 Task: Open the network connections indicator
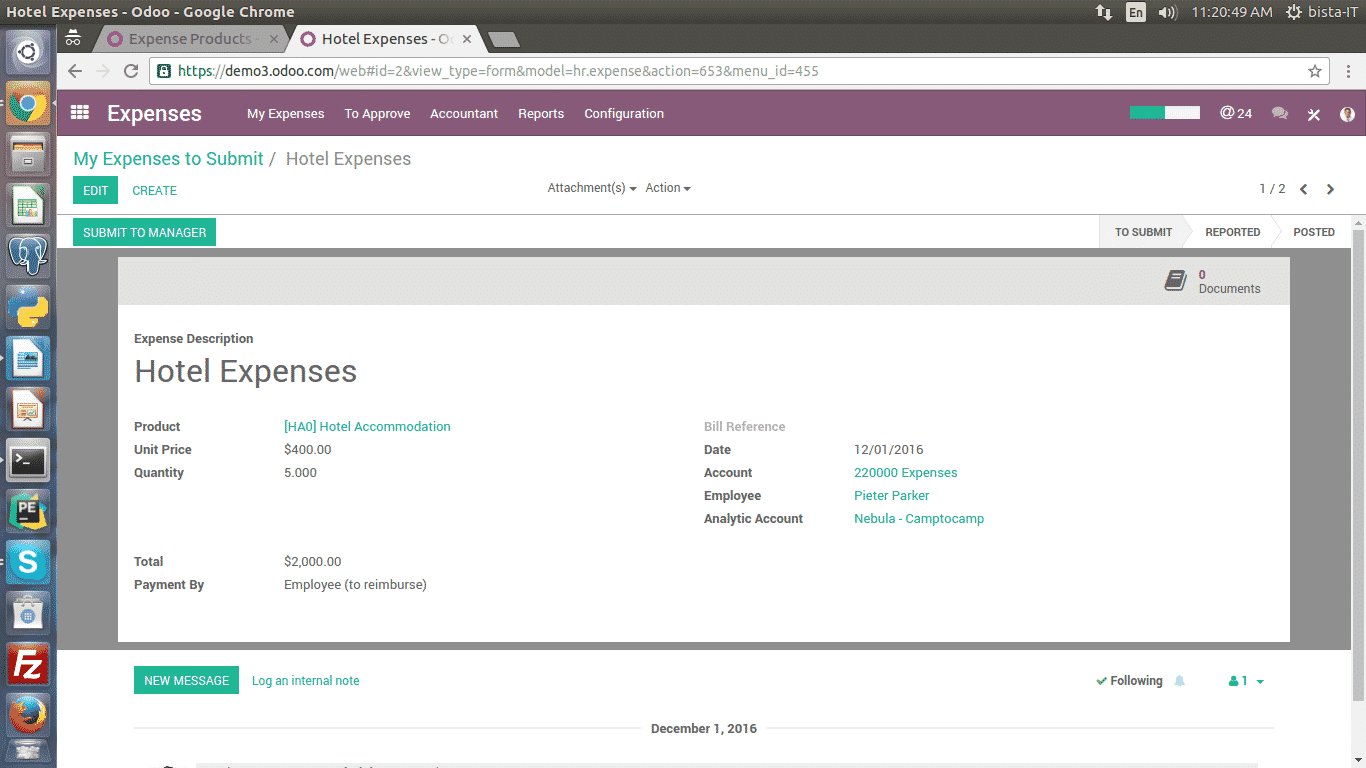pyautogui.click(x=1104, y=12)
